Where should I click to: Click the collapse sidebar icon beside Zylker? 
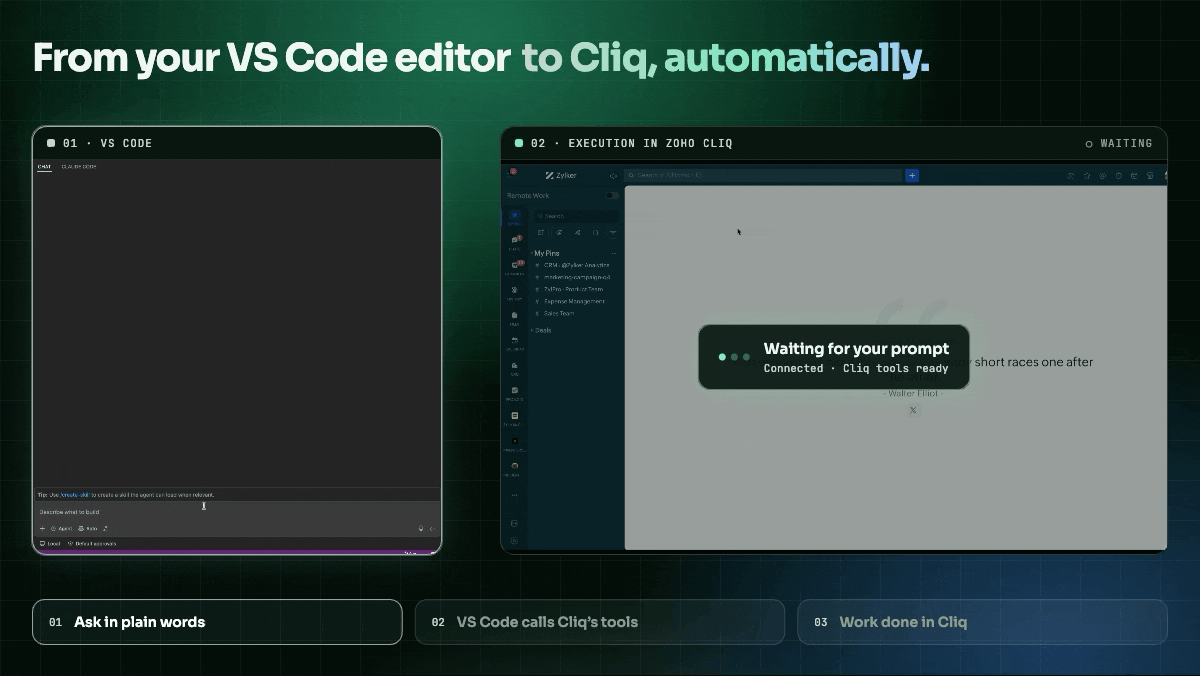click(x=613, y=176)
